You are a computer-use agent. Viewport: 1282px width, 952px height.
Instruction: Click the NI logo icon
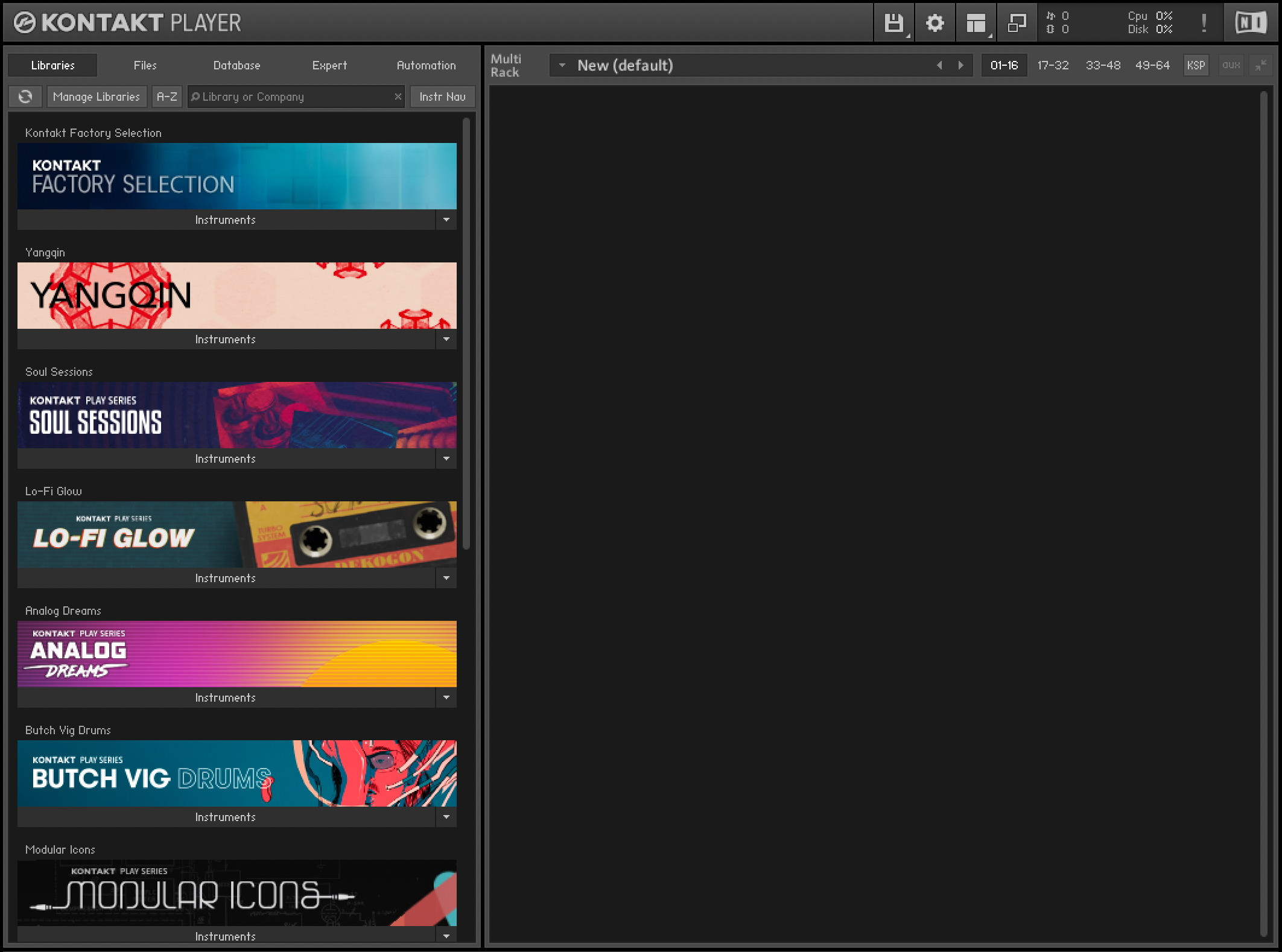[1250, 23]
